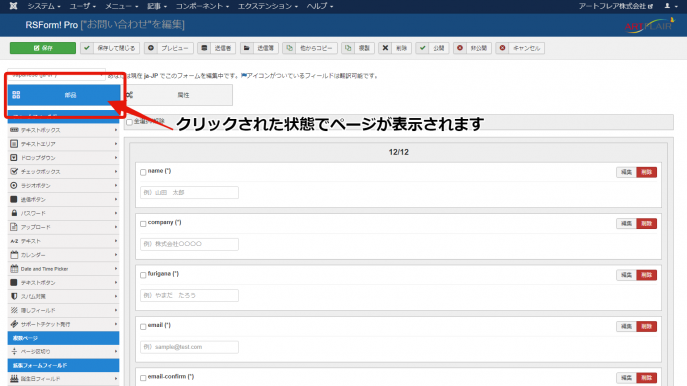Screen dimensions: 687x386
Task: Click the 削除 X toolbar button
Action: click(394, 48)
